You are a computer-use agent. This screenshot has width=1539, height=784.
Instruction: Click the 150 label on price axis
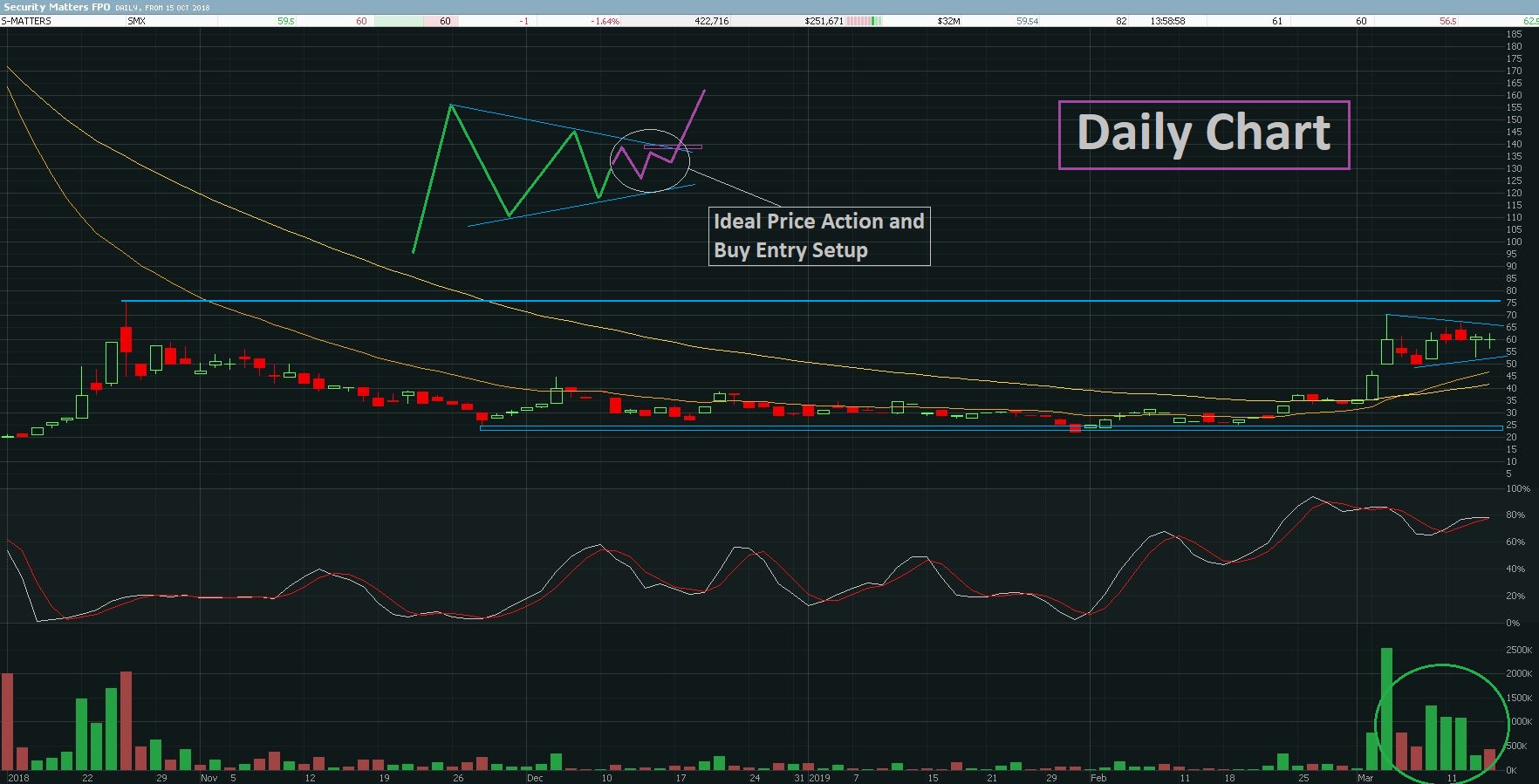1514,119
